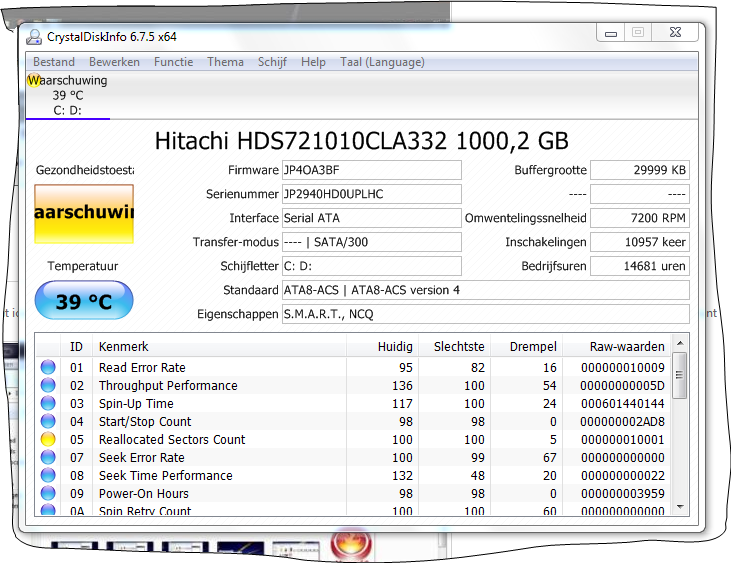Click the Buffergrootte value 29999 KB
731x563 pixels.
(640, 170)
